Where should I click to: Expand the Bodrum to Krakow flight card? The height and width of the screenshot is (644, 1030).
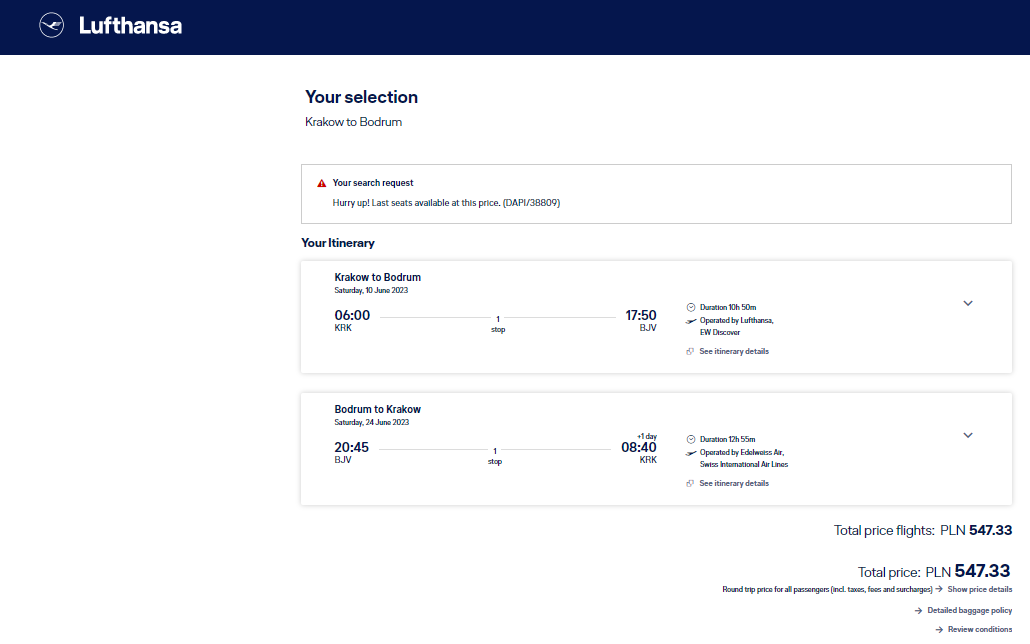[x=968, y=436]
